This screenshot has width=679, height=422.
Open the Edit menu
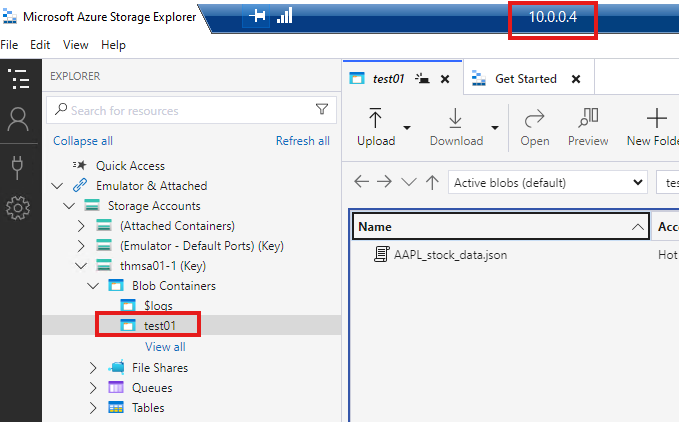pyautogui.click(x=40, y=45)
